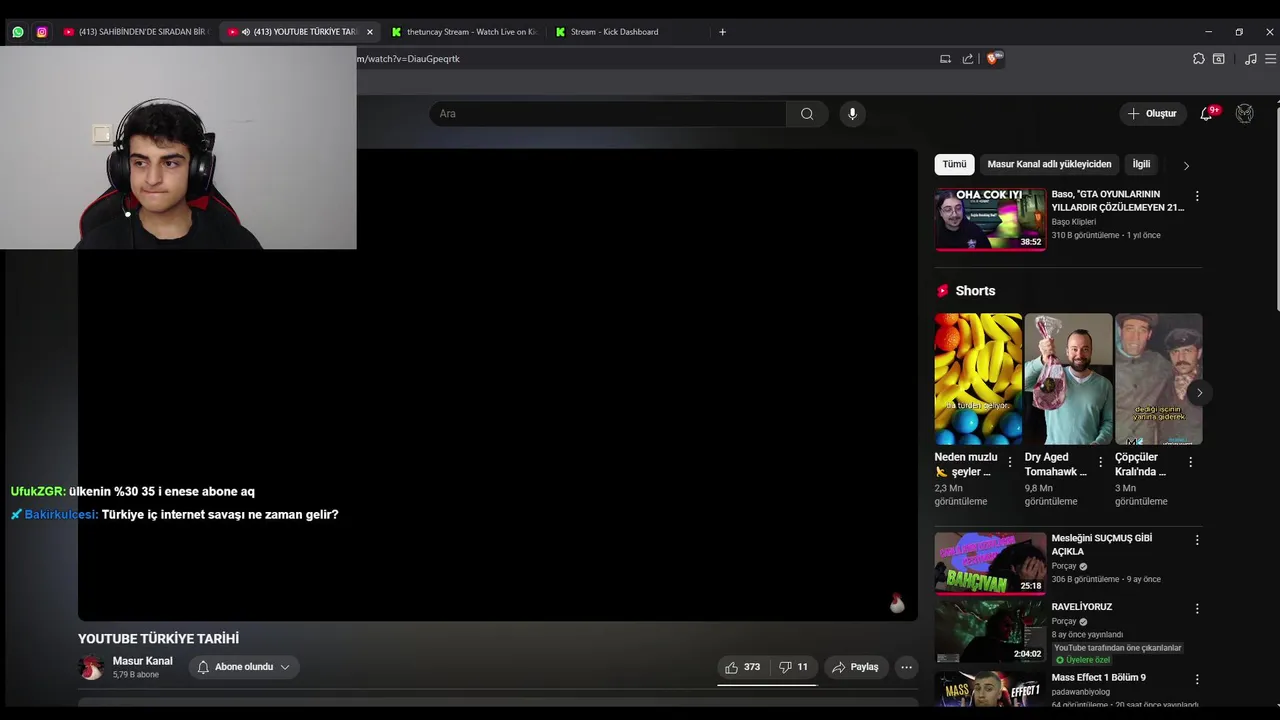This screenshot has width=1280, height=720.
Task: Open the browser wallet/sidebar icon
Action: (x=1219, y=59)
